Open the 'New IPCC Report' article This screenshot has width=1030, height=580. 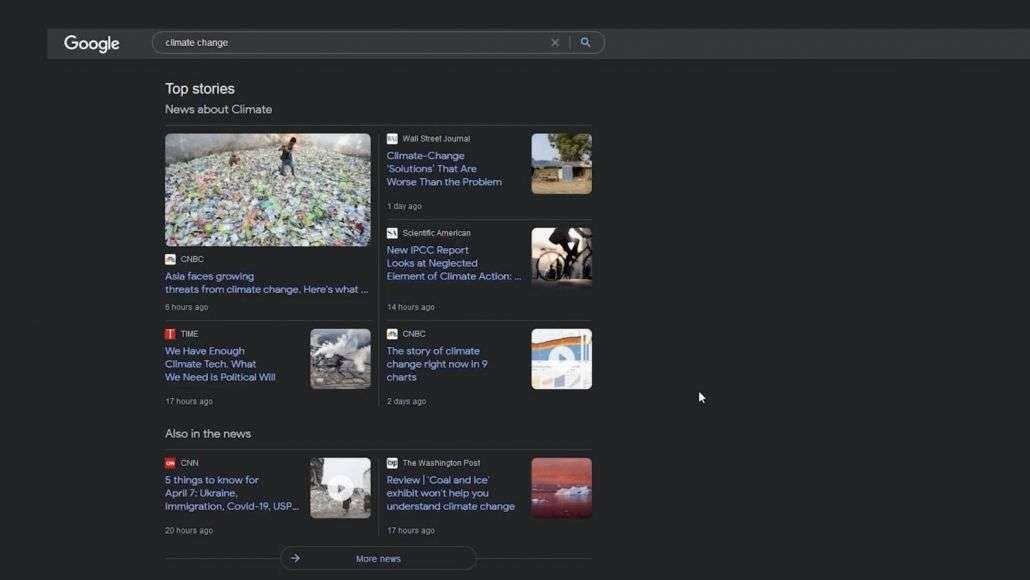click(x=453, y=263)
